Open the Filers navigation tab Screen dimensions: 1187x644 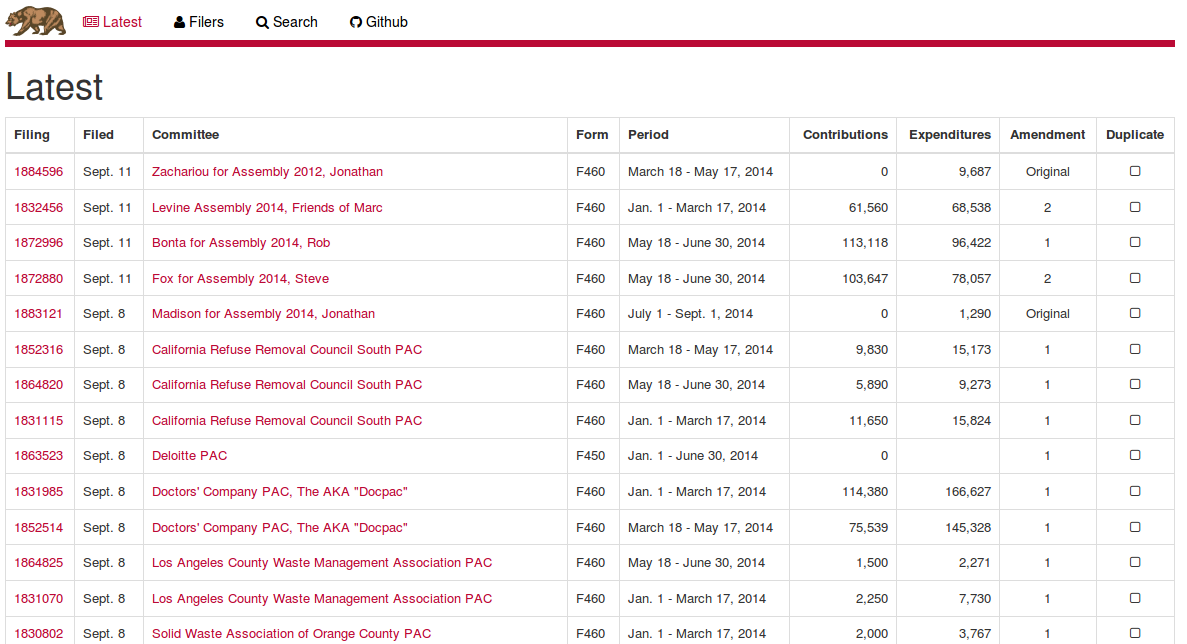click(x=199, y=22)
